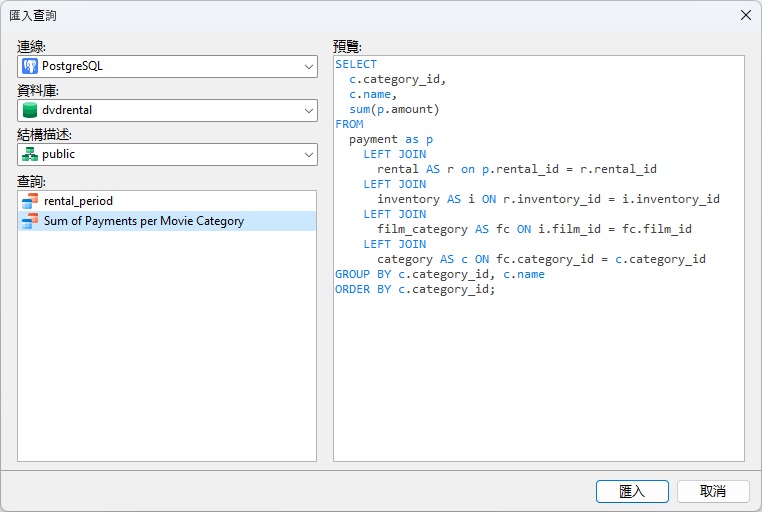Click the PostgreSQL elephant icon in connection field
The width and height of the screenshot is (762, 512).
click(30, 66)
